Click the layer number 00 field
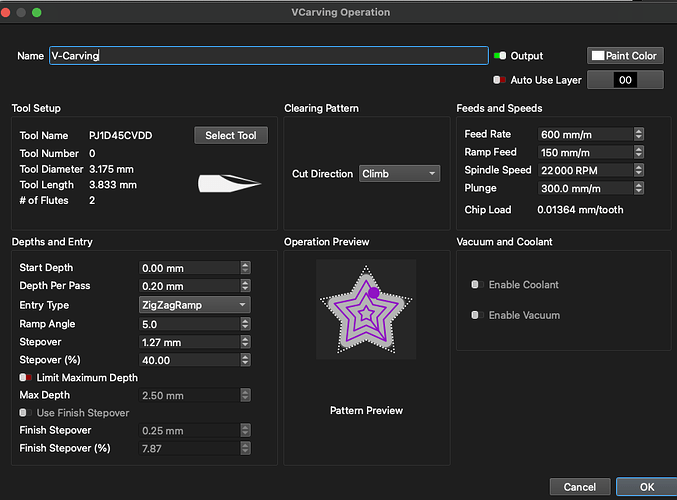 point(625,80)
